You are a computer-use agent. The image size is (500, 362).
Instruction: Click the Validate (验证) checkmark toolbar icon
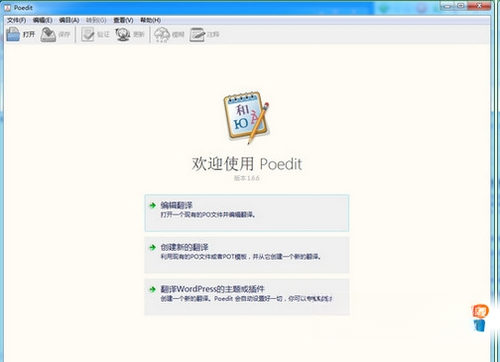pyautogui.click(x=88, y=34)
